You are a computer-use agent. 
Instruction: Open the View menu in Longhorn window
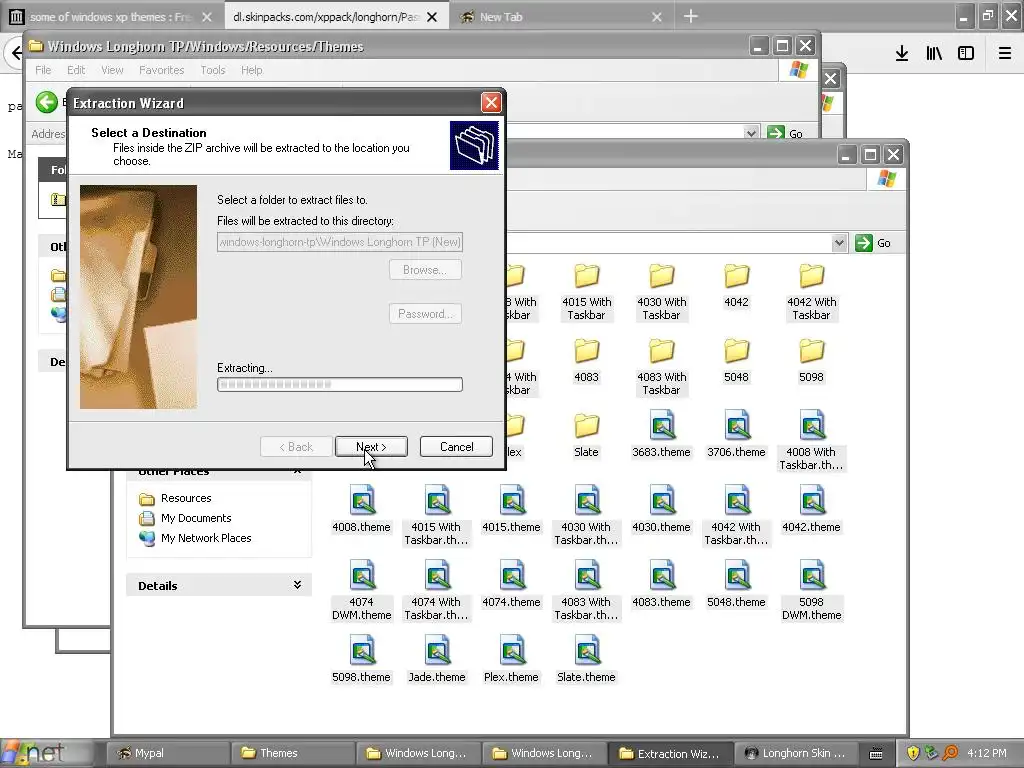(x=112, y=70)
